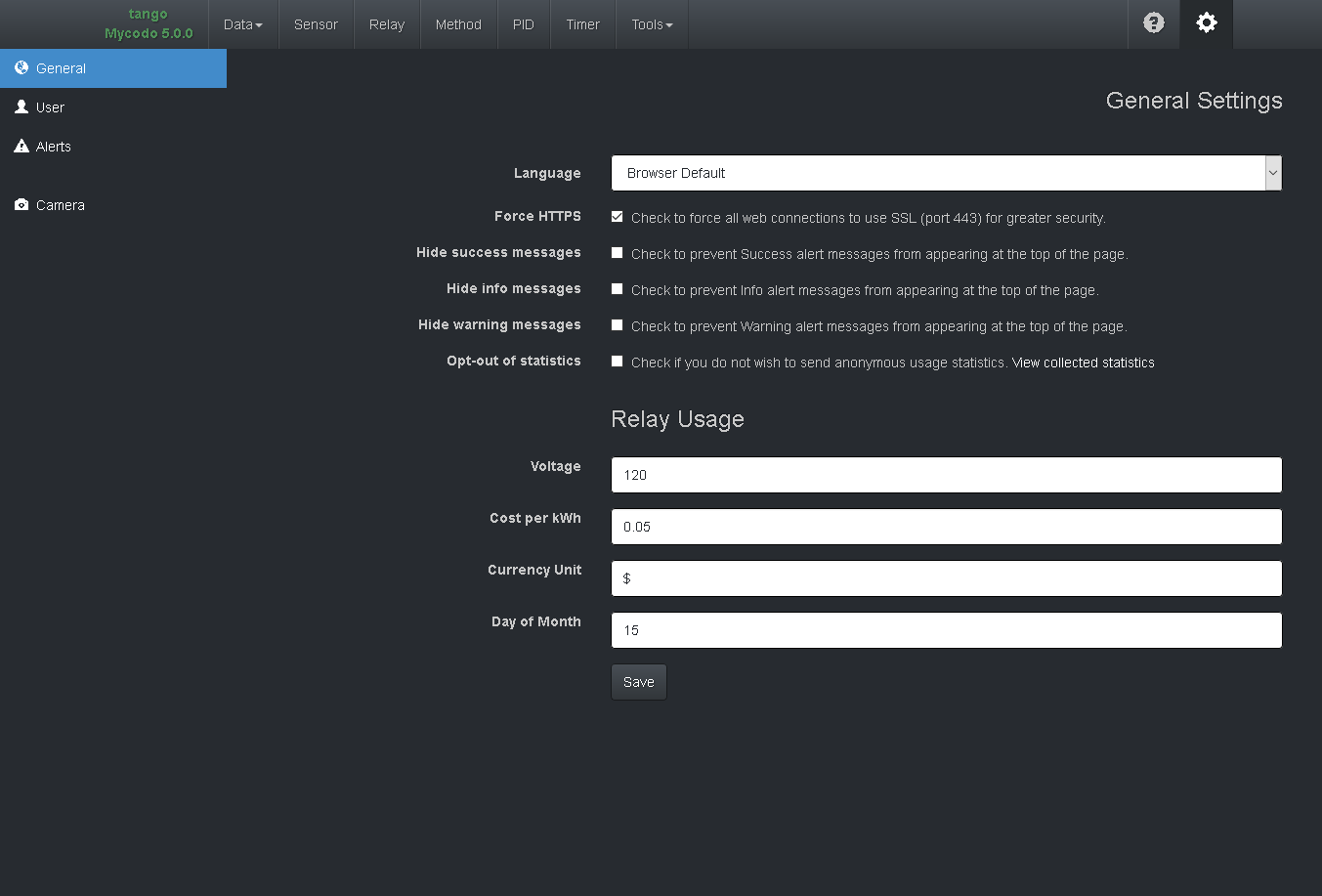The height and width of the screenshot is (896, 1322).
Task: Check the Opt-out of statistics box
Action: [617, 361]
